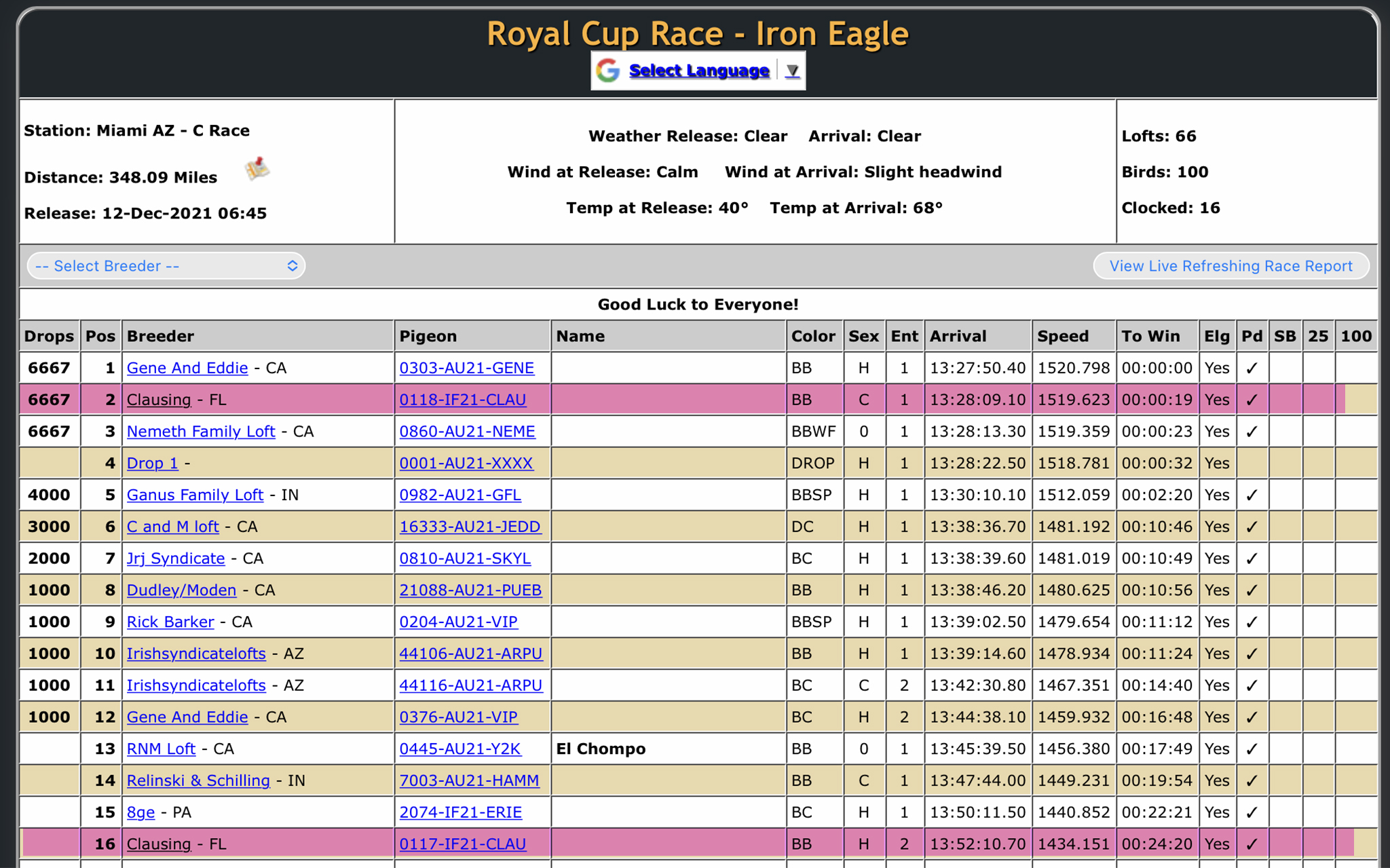This screenshot has height=868, width=1390.
Task: Click the Rick Barker breeder link
Action: [x=170, y=622]
